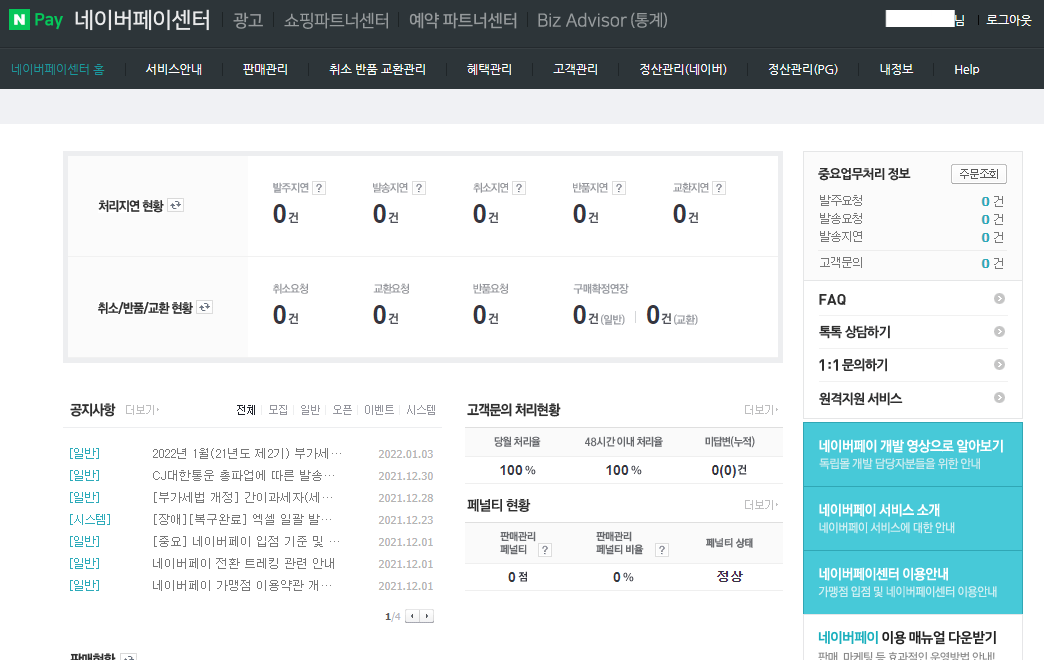This screenshot has height=660, width=1044.
Task: Open help tooltip for 취소지연
Action: [519, 188]
